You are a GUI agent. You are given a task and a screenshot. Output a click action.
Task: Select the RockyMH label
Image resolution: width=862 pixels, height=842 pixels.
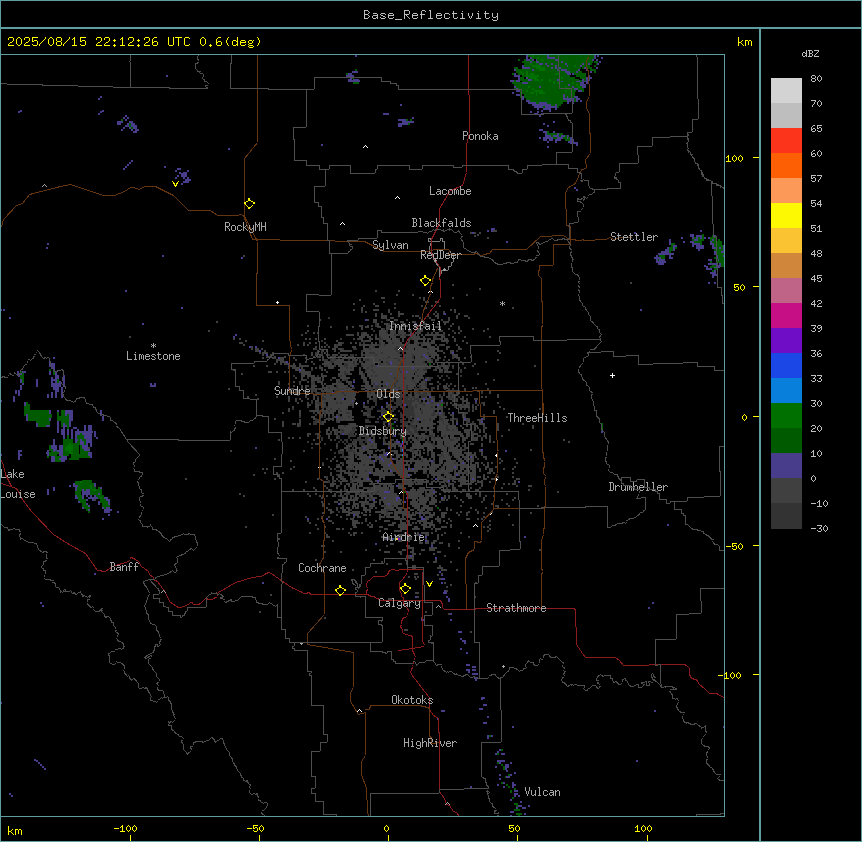(245, 227)
